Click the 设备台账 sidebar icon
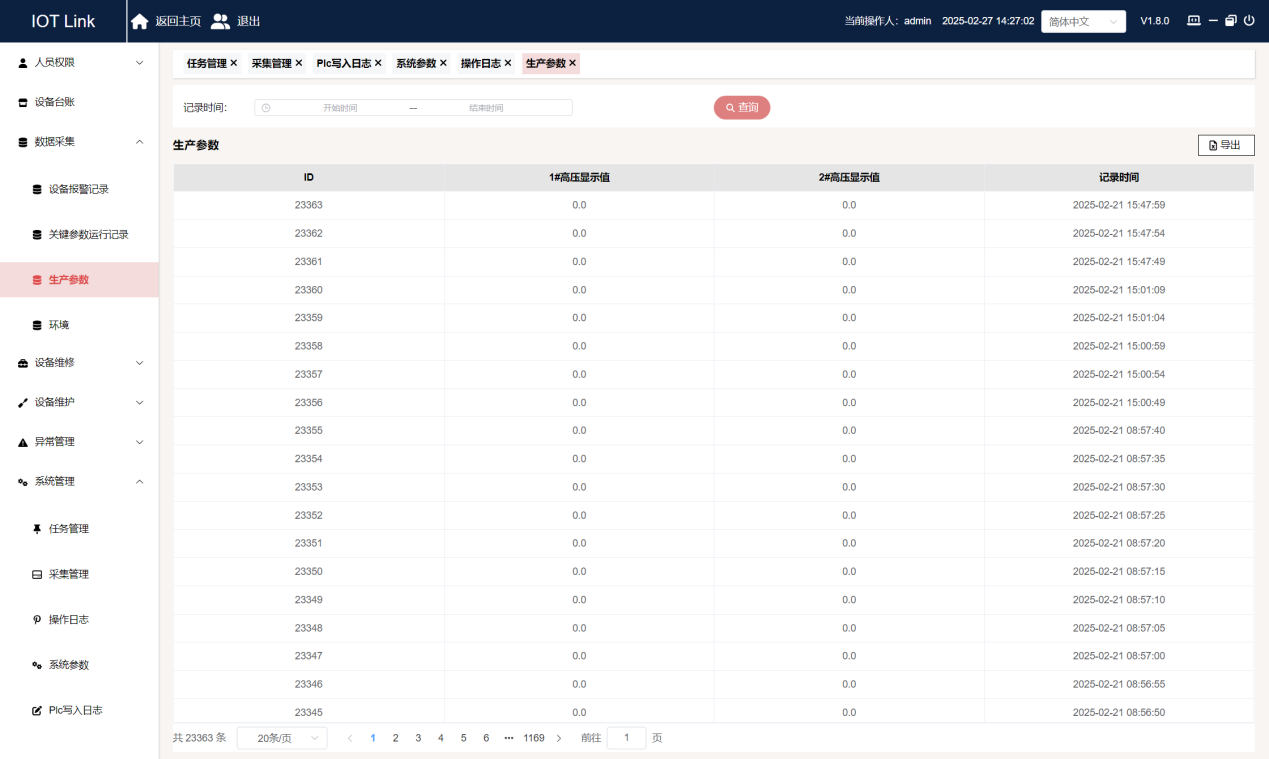The image size is (1269, 759). coord(23,102)
